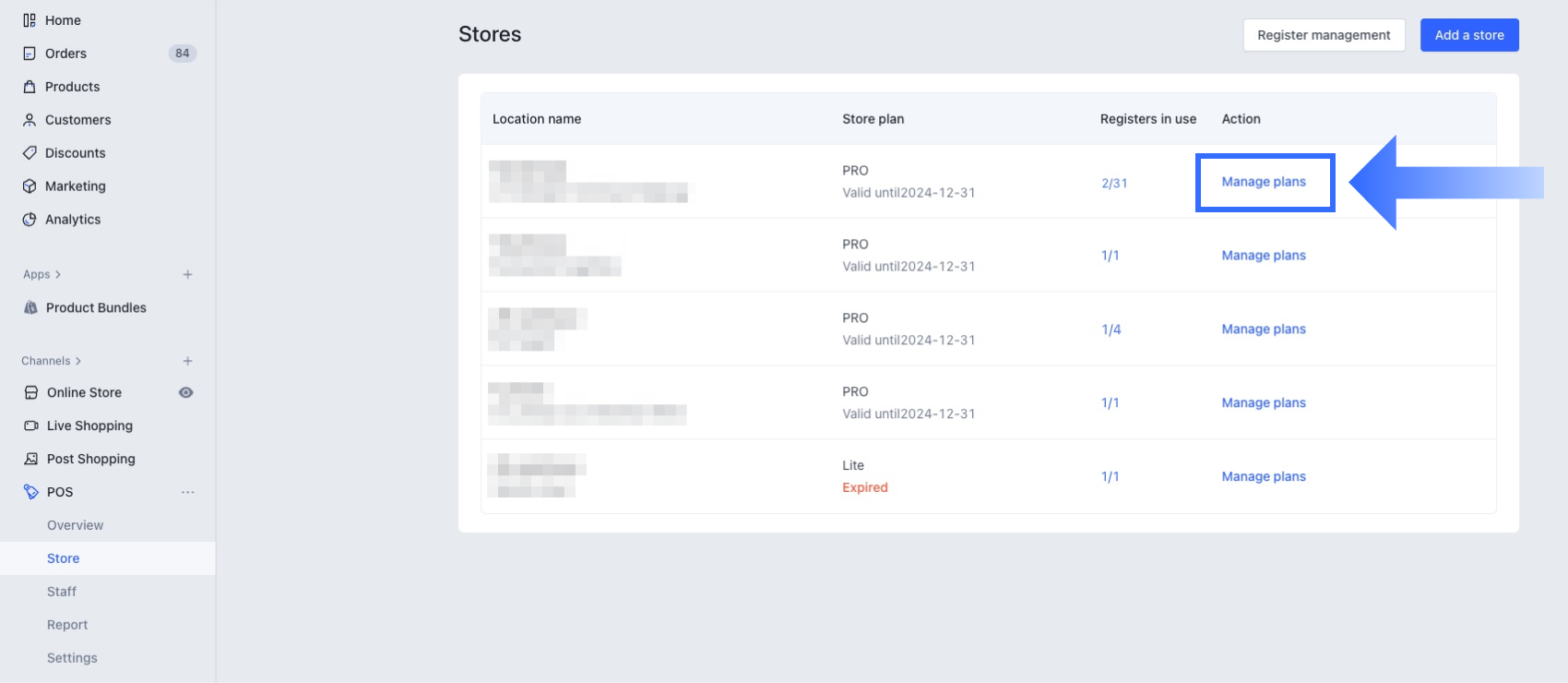This screenshot has width=1568, height=683.
Task: Toggle the Online Store eye icon
Action: (185, 393)
